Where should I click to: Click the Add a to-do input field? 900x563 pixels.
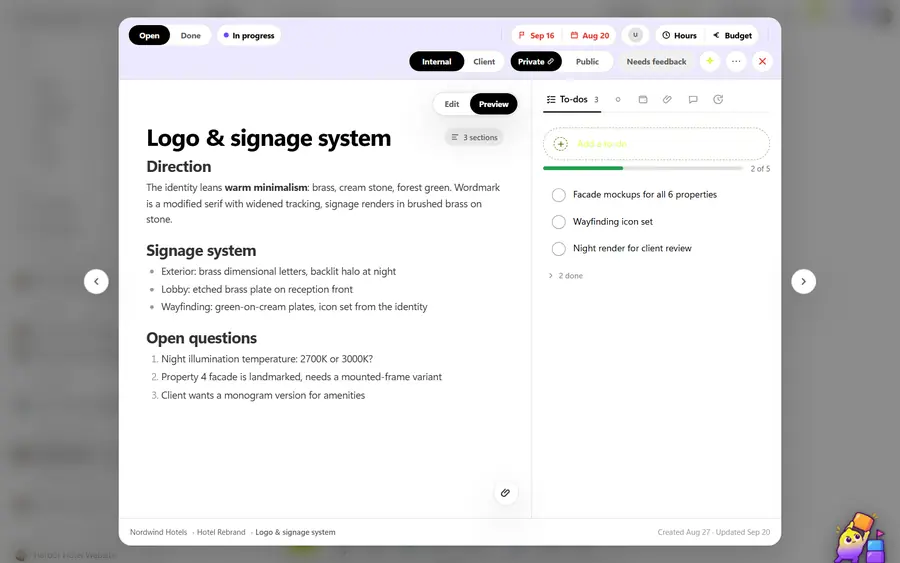[656, 143]
